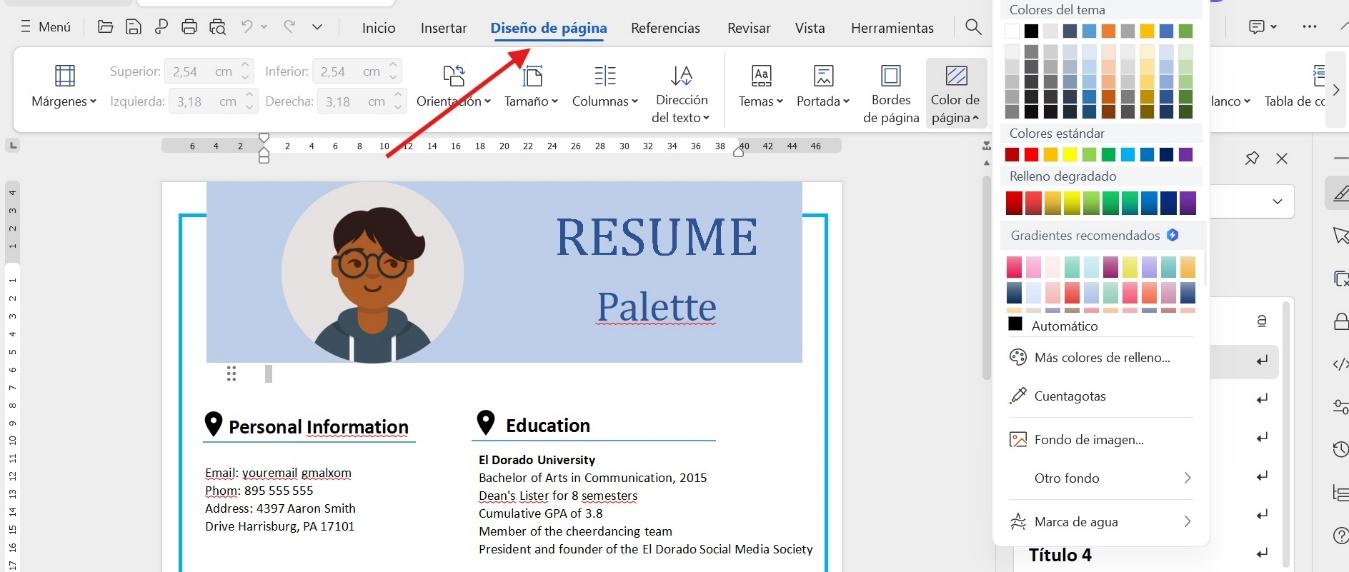Click the Color de página icon
This screenshot has width=1349, height=572.
tap(956, 76)
